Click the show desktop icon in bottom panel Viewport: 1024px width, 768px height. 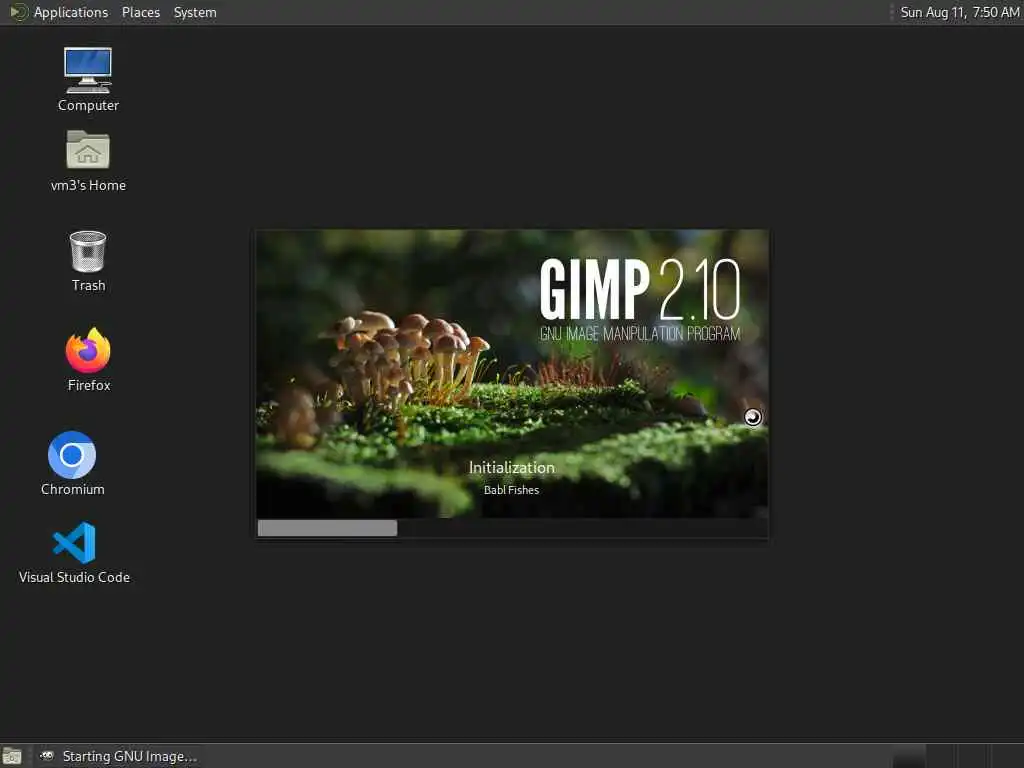click(12, 756)
